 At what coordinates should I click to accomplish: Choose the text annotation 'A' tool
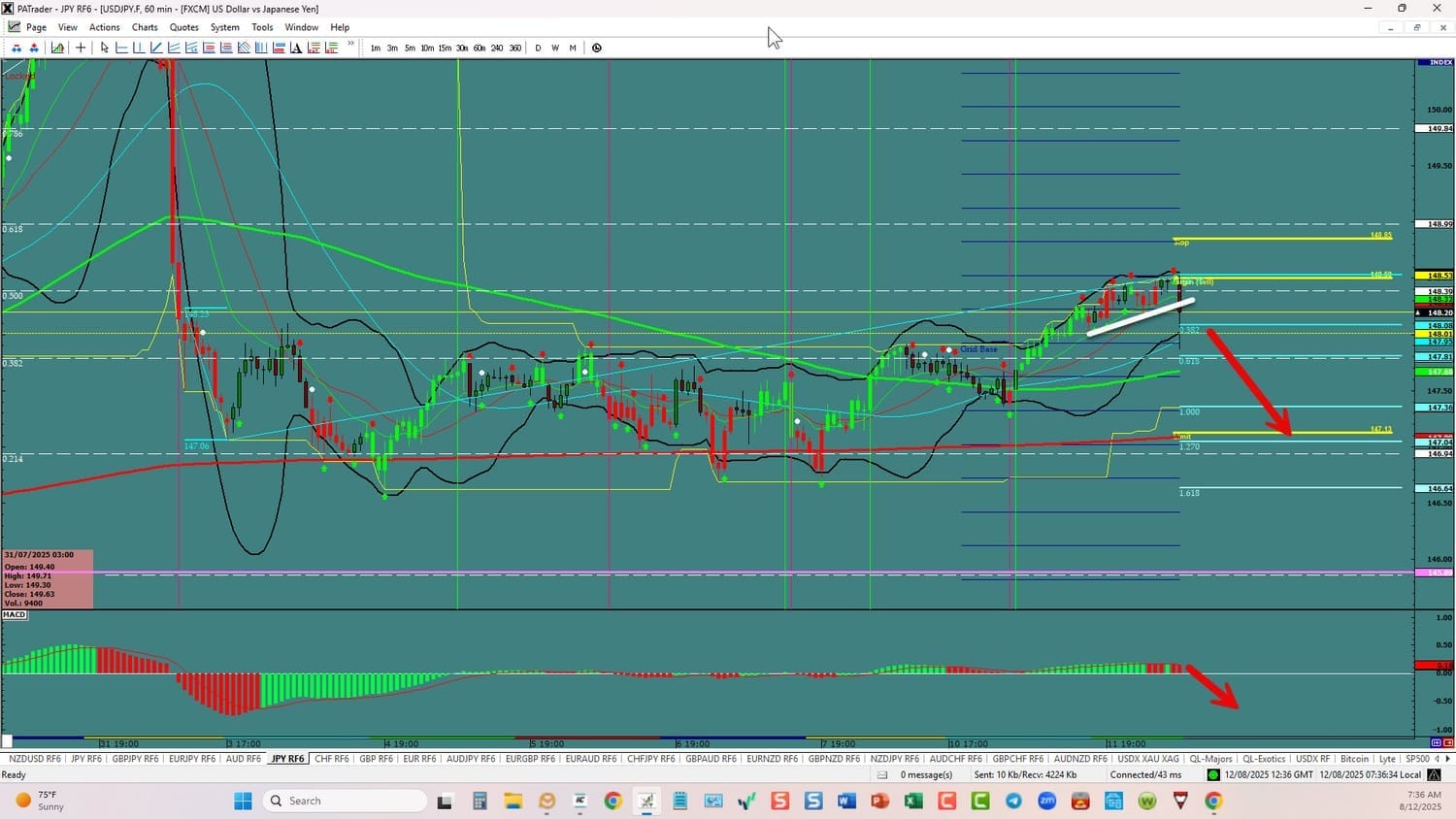click(x=296, y=48)
